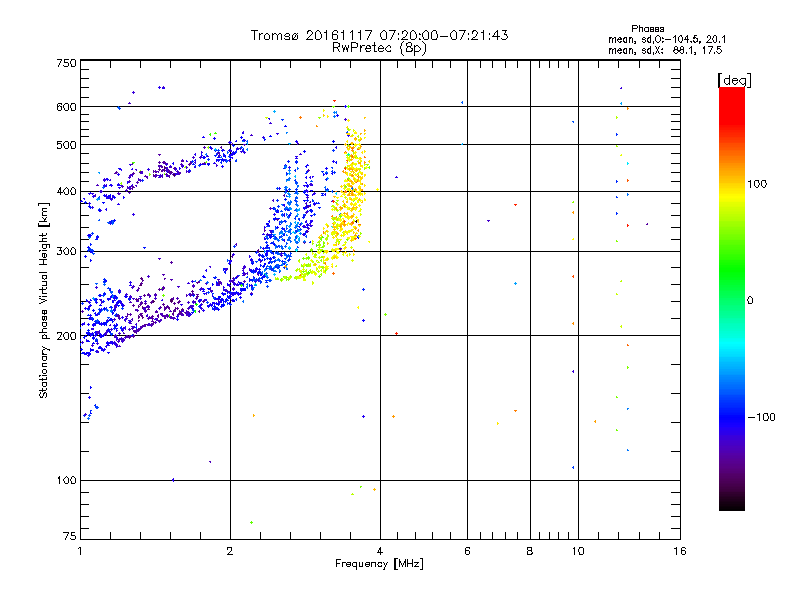
Task: Click the x-axis tick label '6'
Action: pyautogui.click(x=467, y=551)
